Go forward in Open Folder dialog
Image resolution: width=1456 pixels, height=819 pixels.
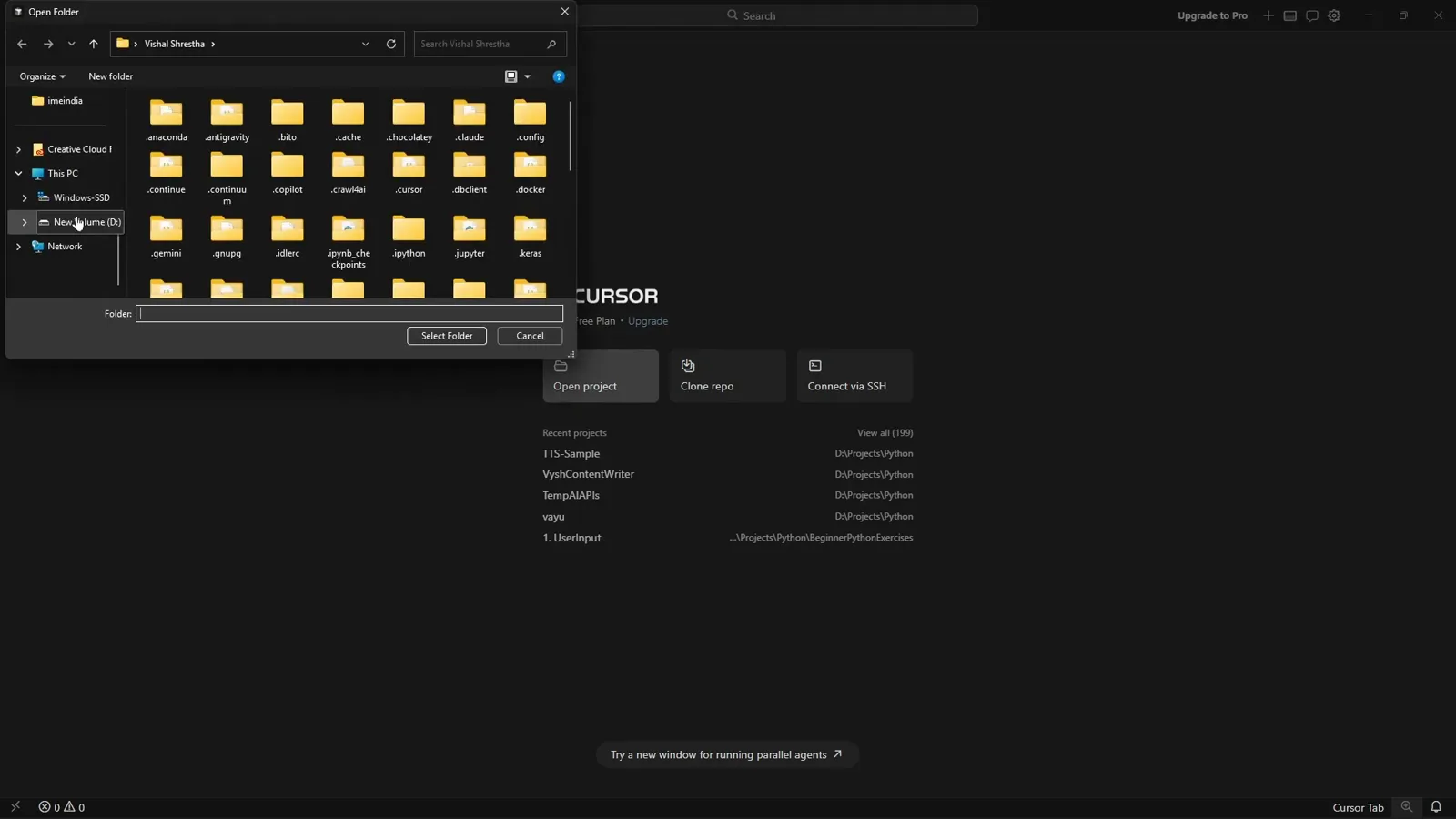(x=48, y=44)
